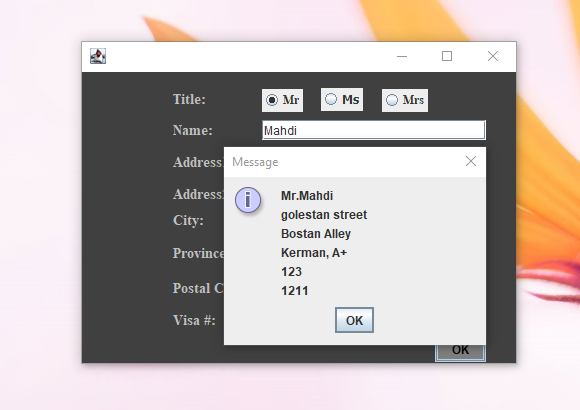Close the main form window
Image resolution: width=580 pixels, height=410 pixels.
(x=493, y=56)
